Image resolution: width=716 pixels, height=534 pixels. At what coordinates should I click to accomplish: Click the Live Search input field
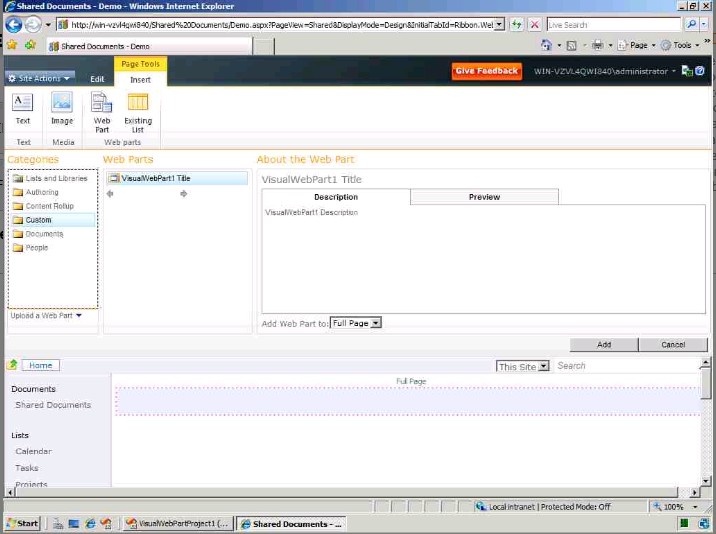click(614, 25)
